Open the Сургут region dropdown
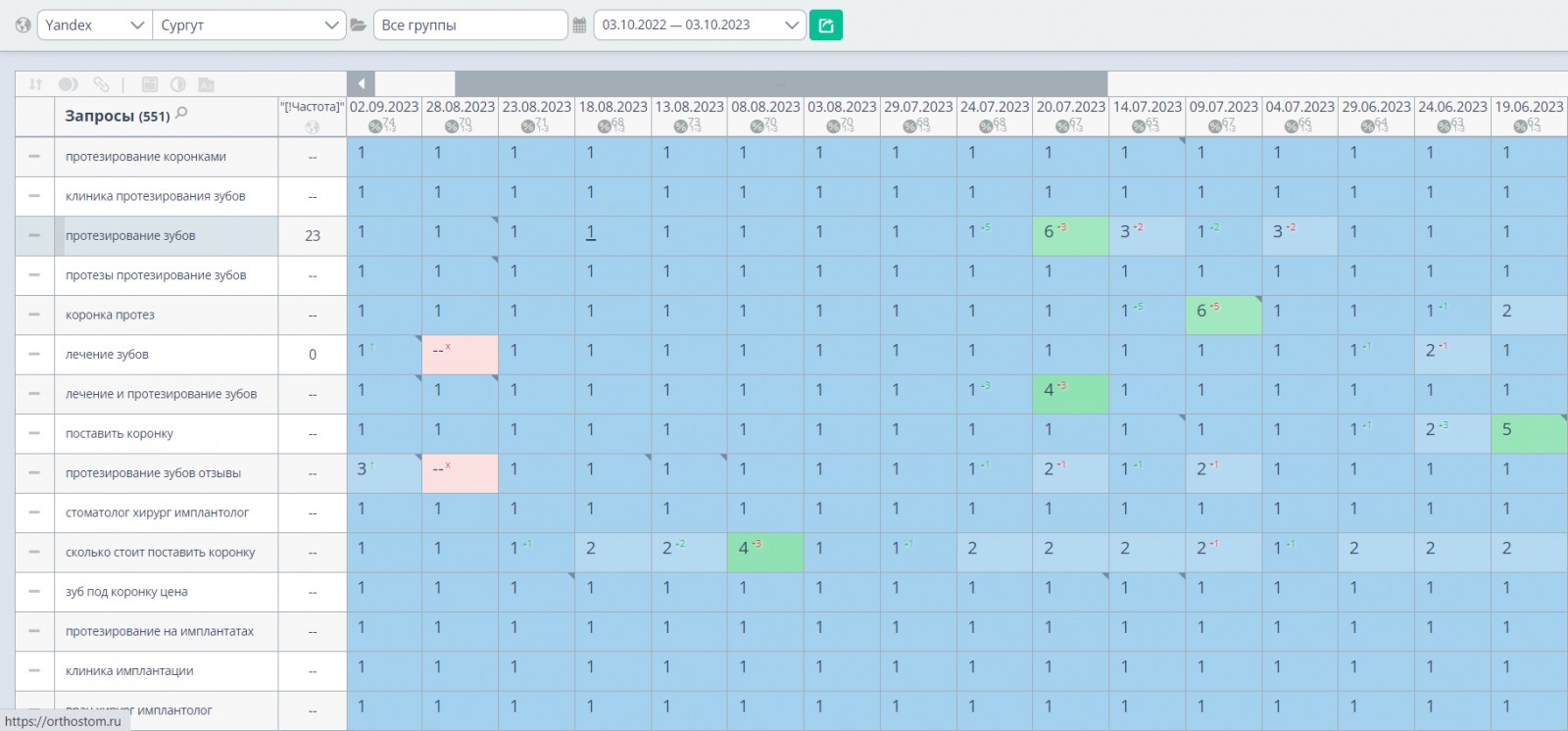This screenshot has height=731, width=1568. (249, 25)
